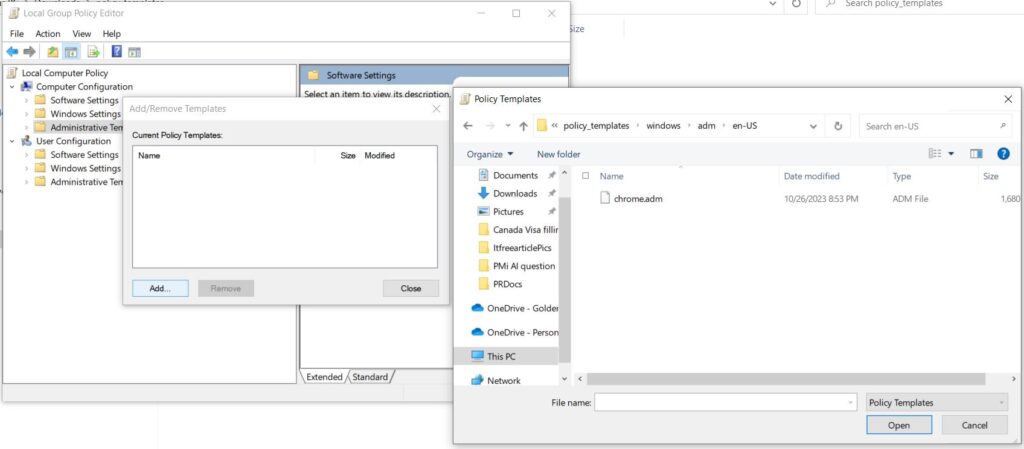Collapse the User Configuration tree node
The height and width of the screenshot is (449, 1024).
(x=12, y=141)
